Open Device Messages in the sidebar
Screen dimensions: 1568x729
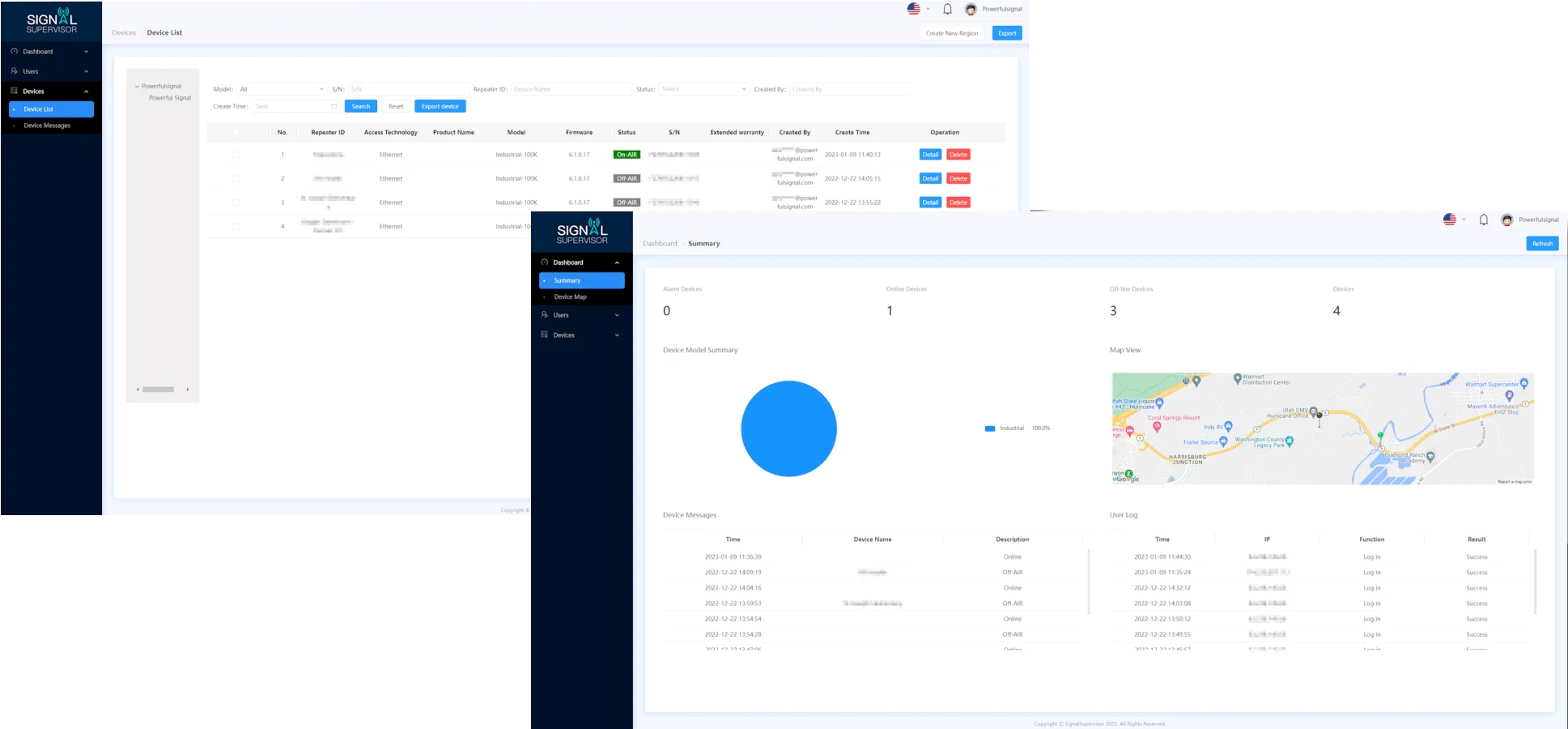[47, 126]
